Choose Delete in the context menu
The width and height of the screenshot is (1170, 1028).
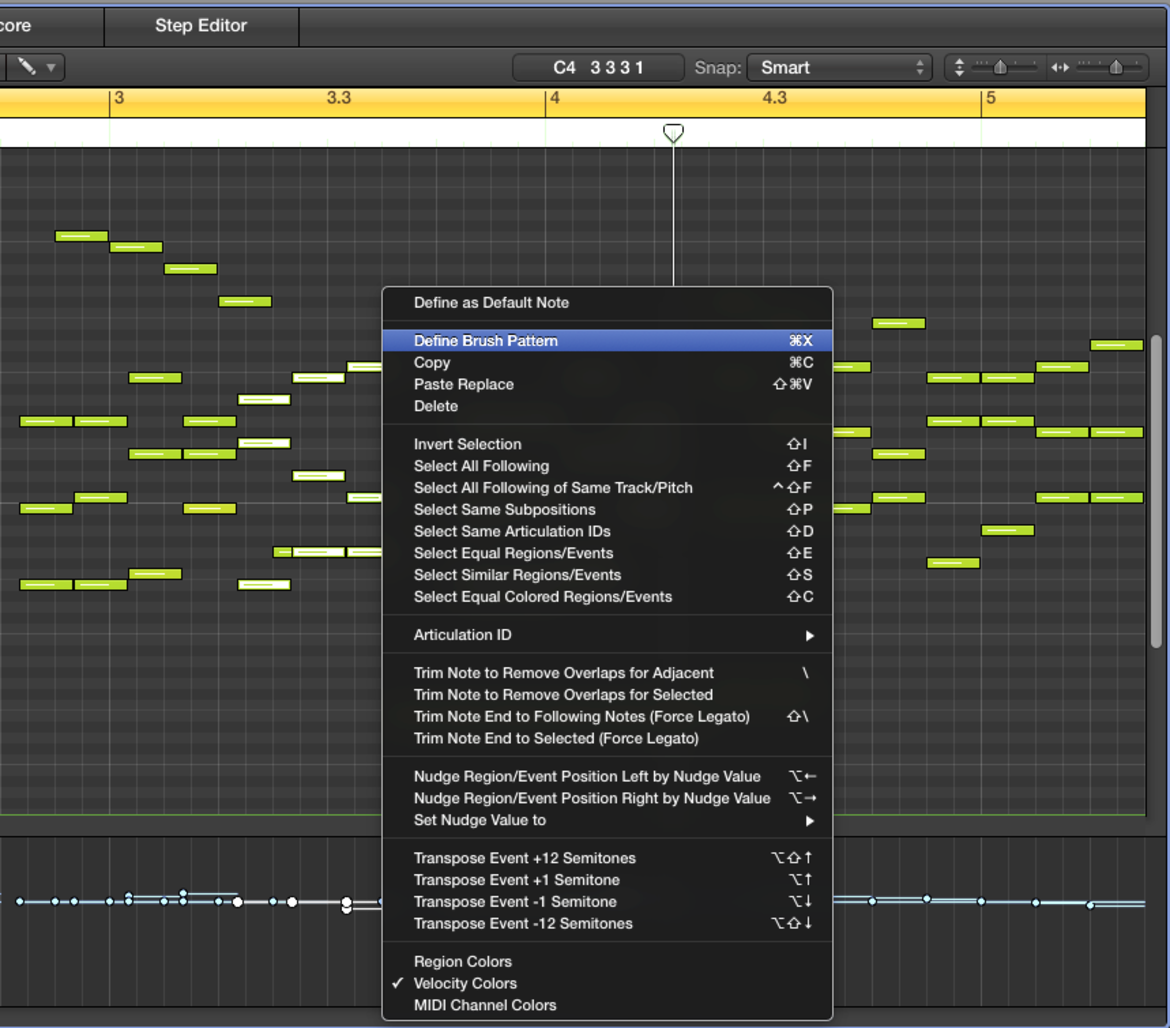[x=607, y=406]
